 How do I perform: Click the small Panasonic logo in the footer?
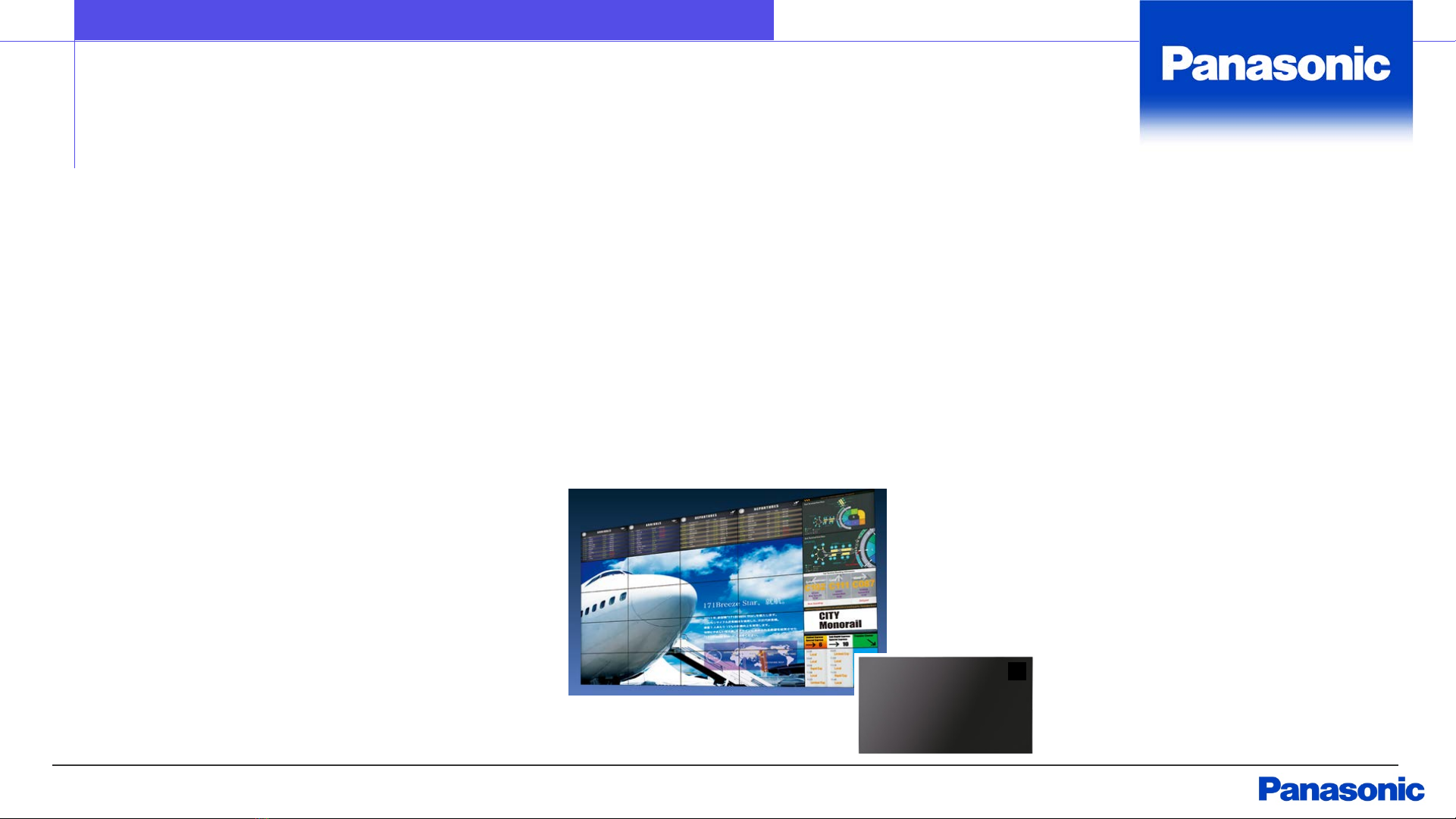coord(1341,789)
